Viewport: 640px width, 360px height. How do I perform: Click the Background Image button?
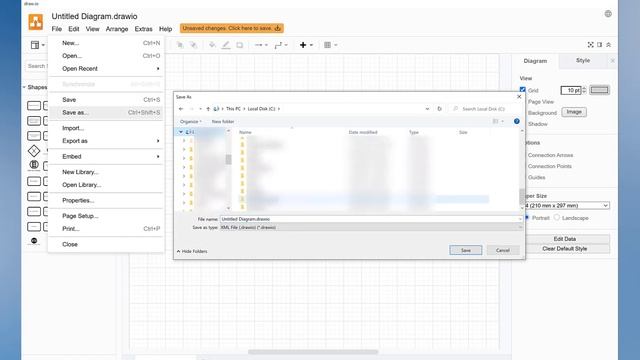coord(574,112)
